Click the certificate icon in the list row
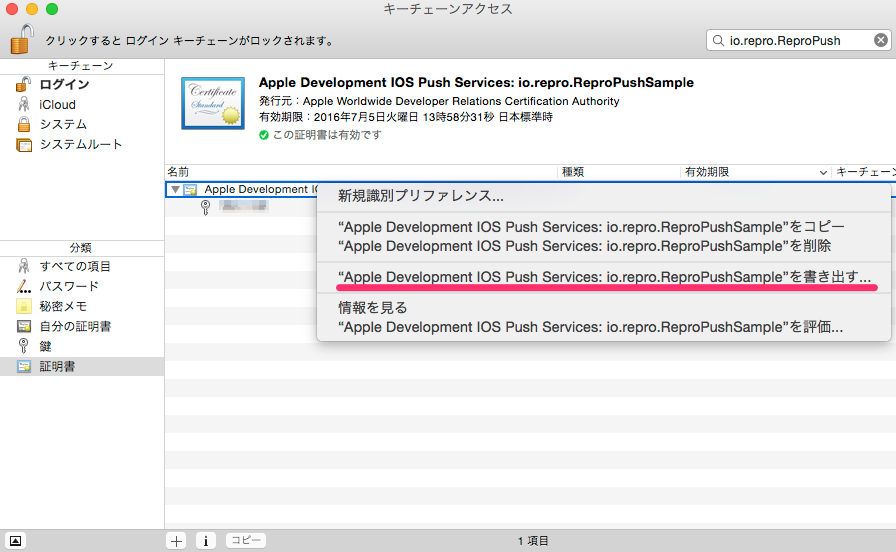 (x=190, y=189)
